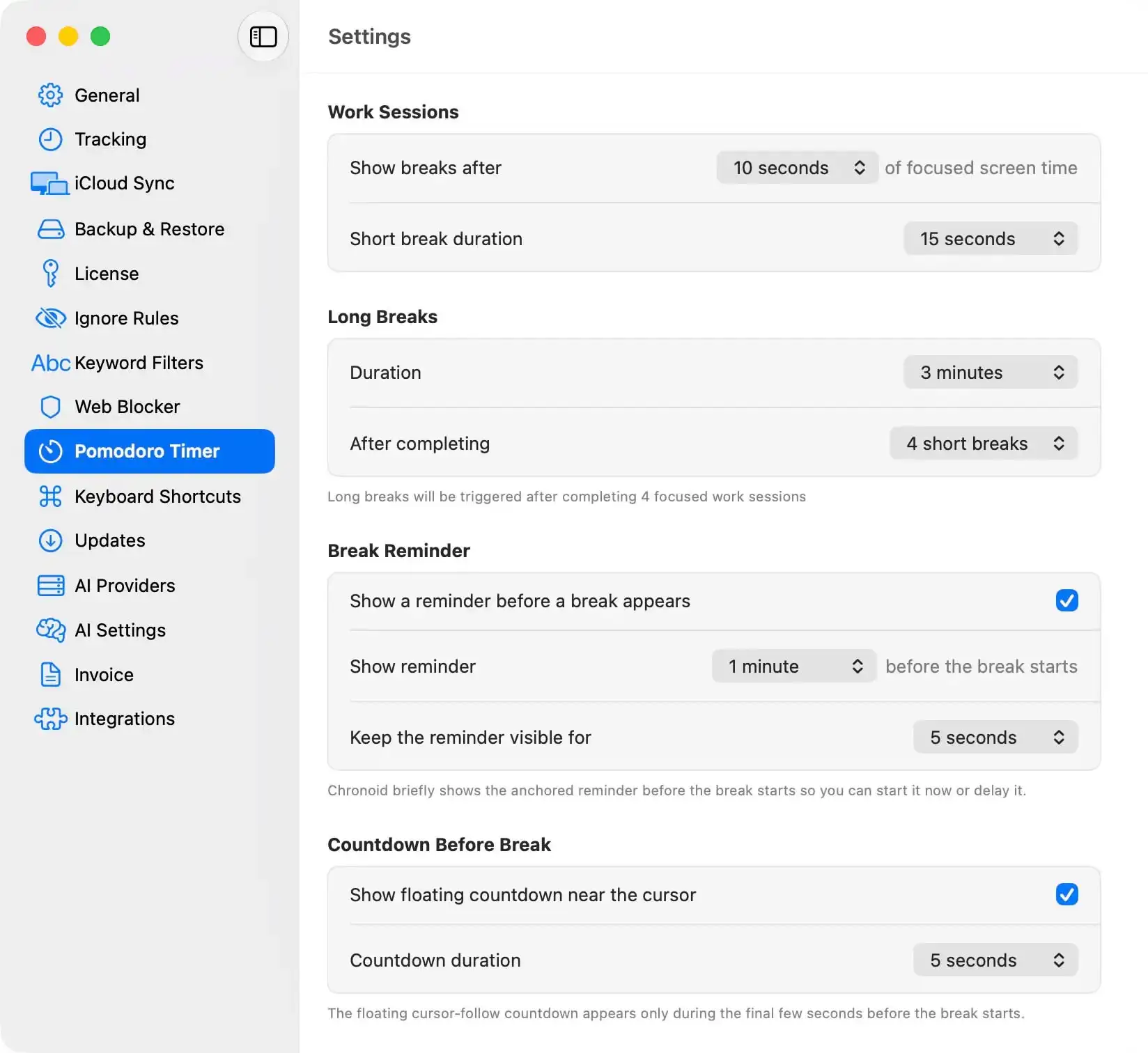1148x1053 pixels.
Task: Uncheck Show floating countdown near the cursor
Action: coord(1066,894)
